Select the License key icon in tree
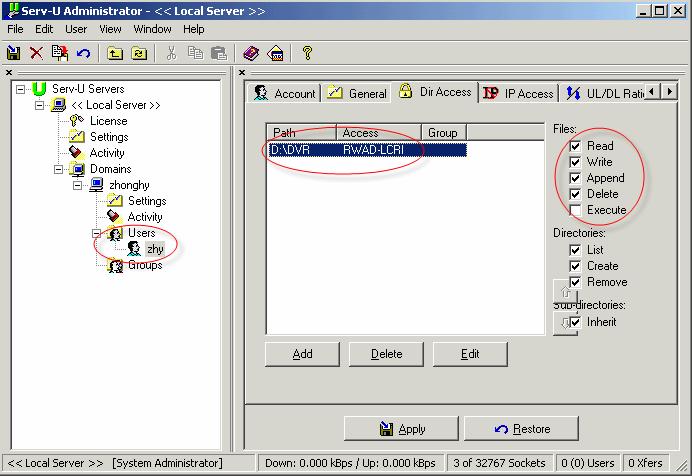Screen dimensions: 692x476 [x=77, y=120]
